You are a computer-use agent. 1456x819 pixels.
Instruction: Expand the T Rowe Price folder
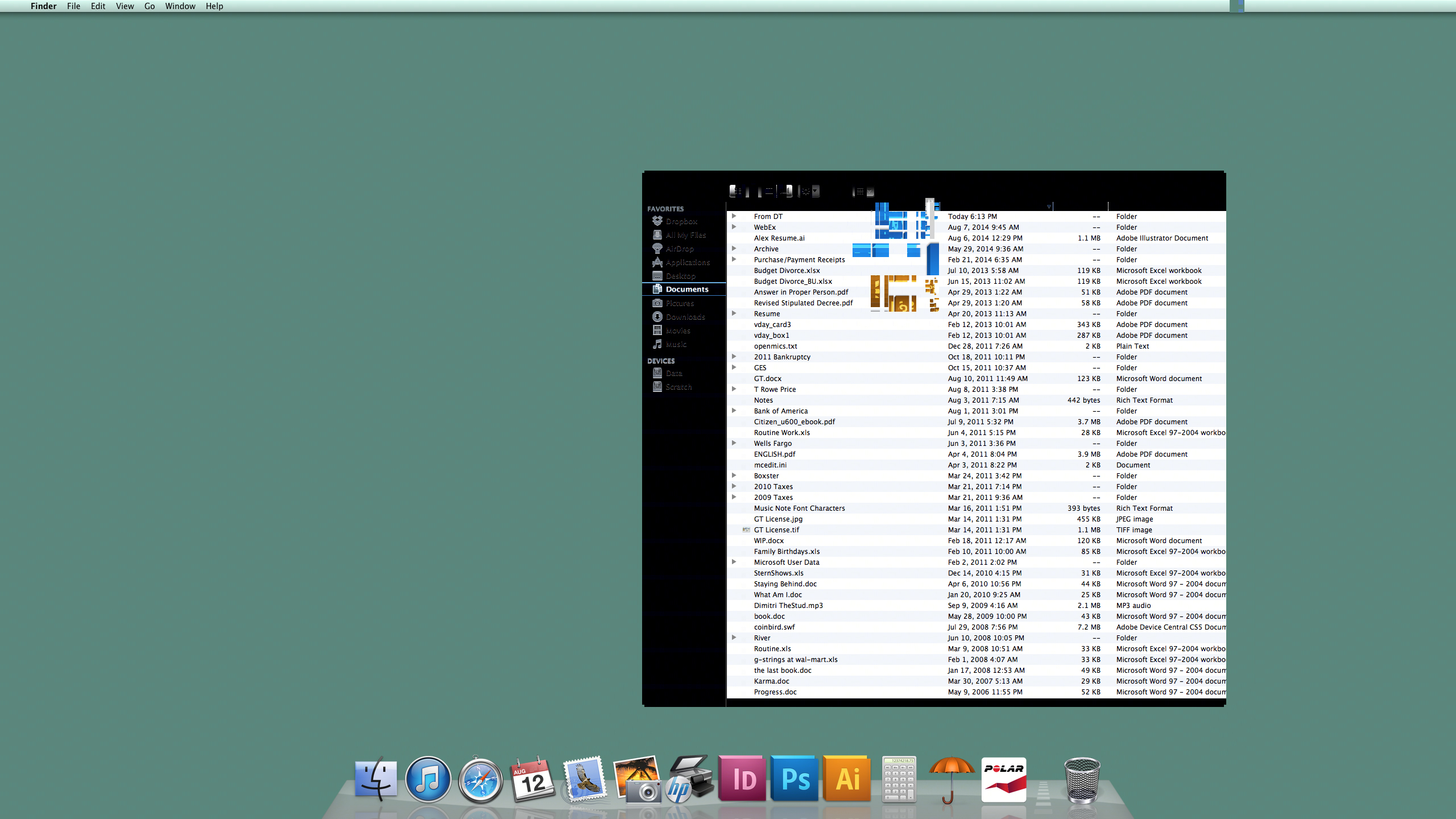pos(734,389)
